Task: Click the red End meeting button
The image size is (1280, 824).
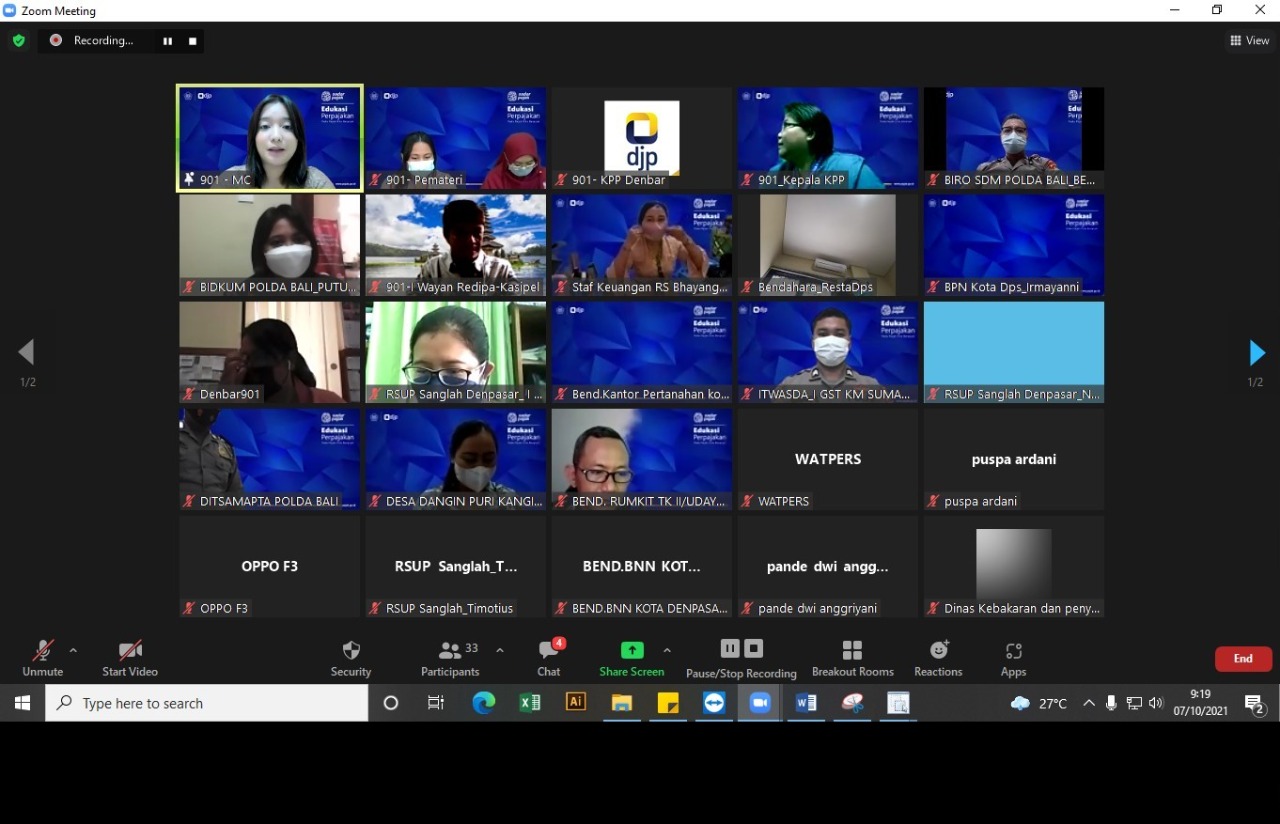Action: point(1243,659)
